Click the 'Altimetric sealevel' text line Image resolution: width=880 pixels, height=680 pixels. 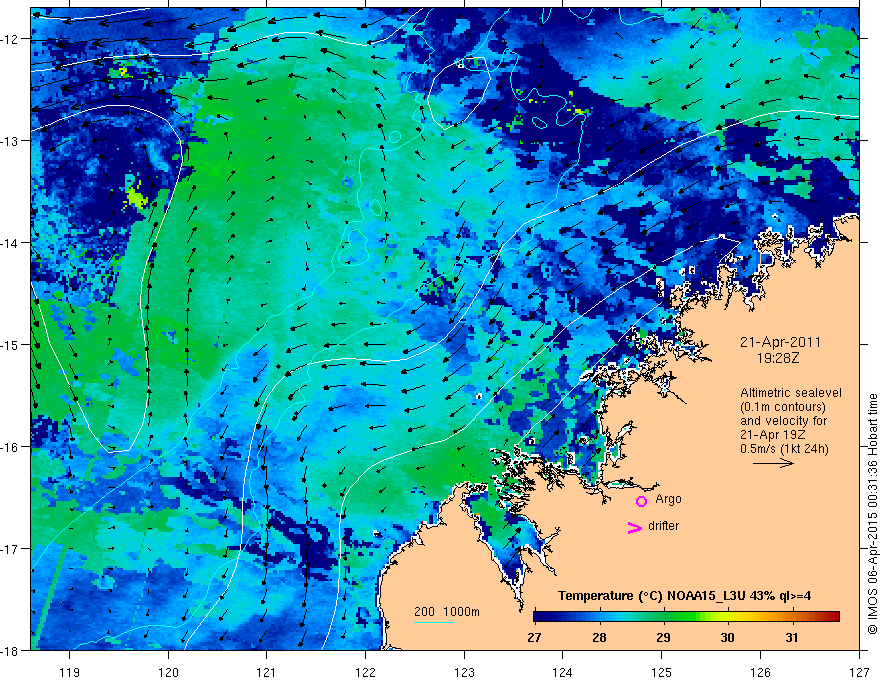click(791, 393)
